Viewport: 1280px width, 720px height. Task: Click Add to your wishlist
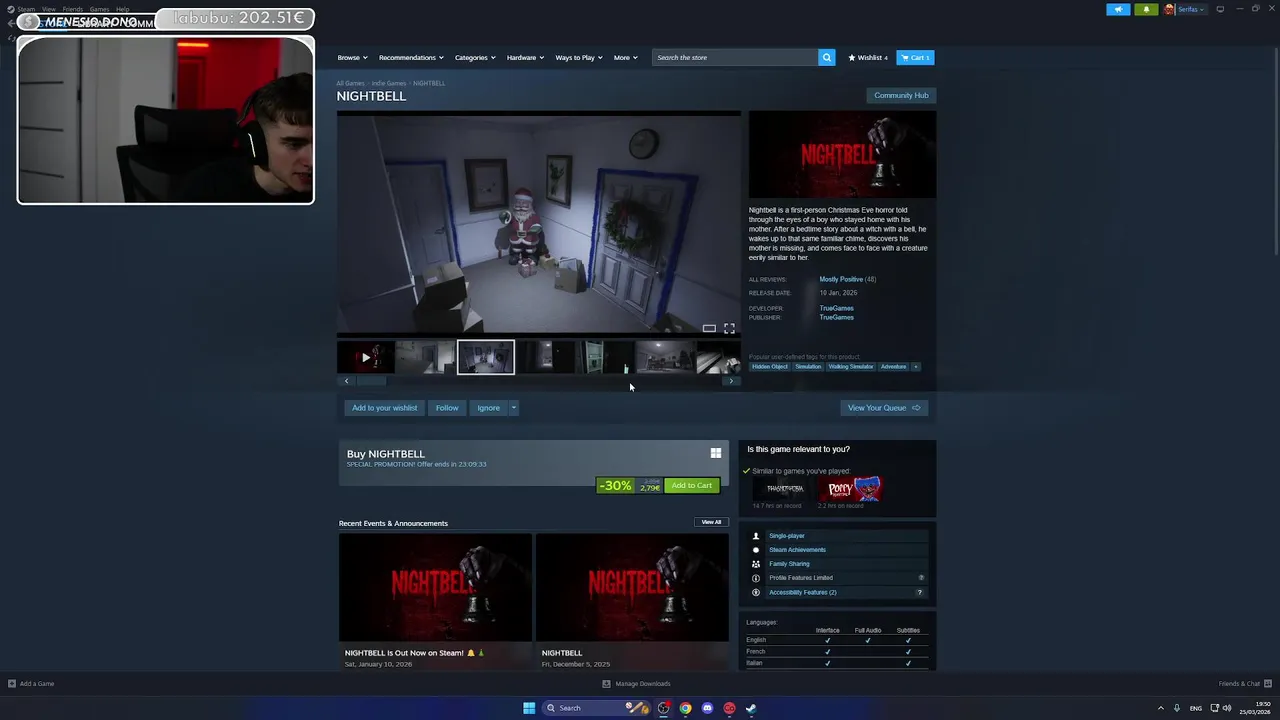pyautogui.click(x=384, y=408)
